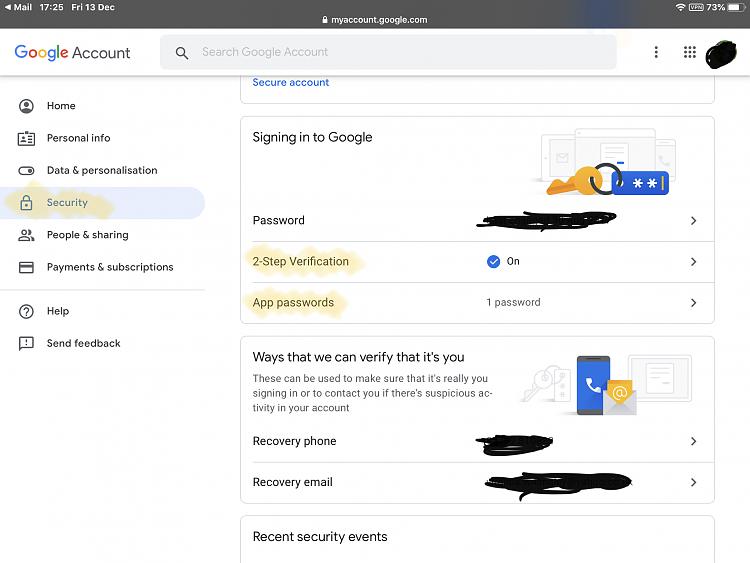Image resolution: width=750 pixels, height=563 pixels.
Task: Focus the Search Google Account field
Action: (388, 52)
